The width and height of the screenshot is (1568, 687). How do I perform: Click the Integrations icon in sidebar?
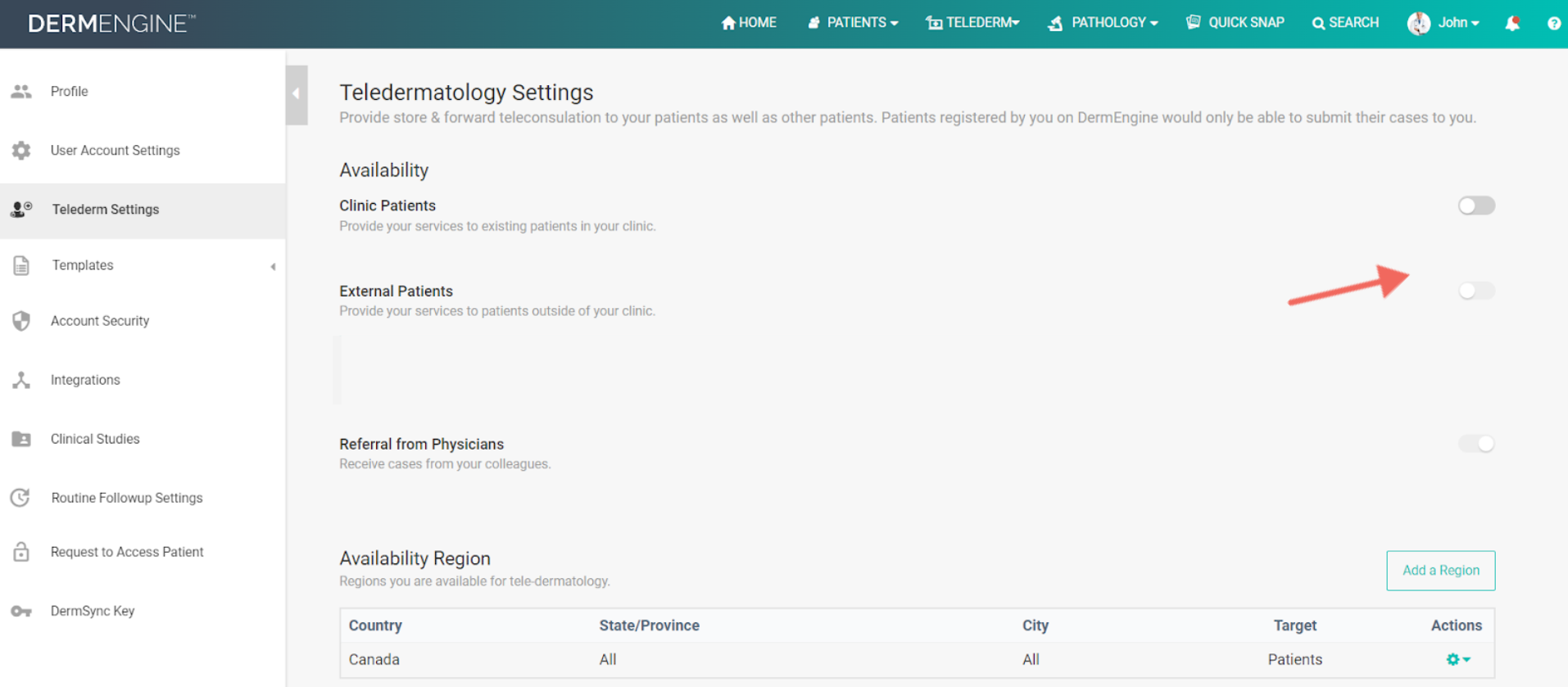click(x=21, y=380)
